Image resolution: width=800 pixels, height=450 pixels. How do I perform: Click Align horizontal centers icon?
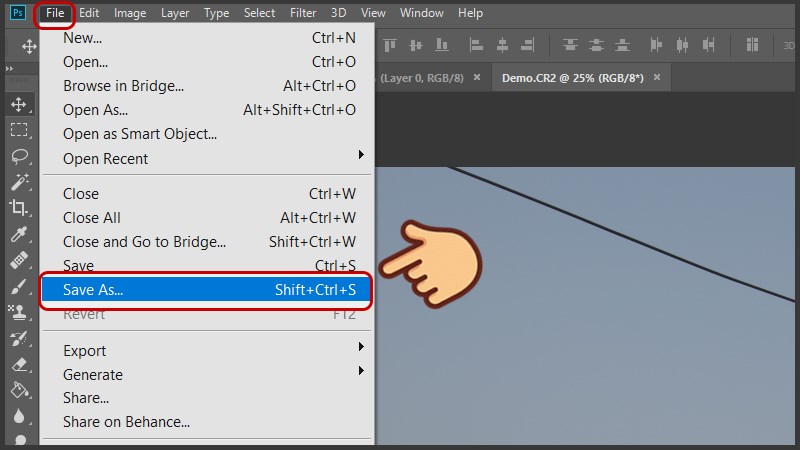[502, 45]
